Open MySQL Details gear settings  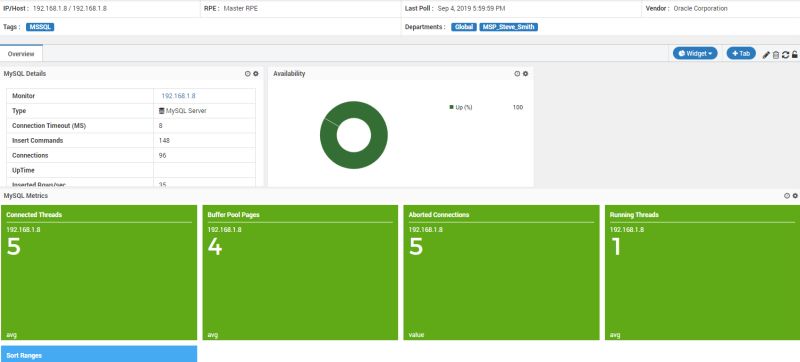256,73
